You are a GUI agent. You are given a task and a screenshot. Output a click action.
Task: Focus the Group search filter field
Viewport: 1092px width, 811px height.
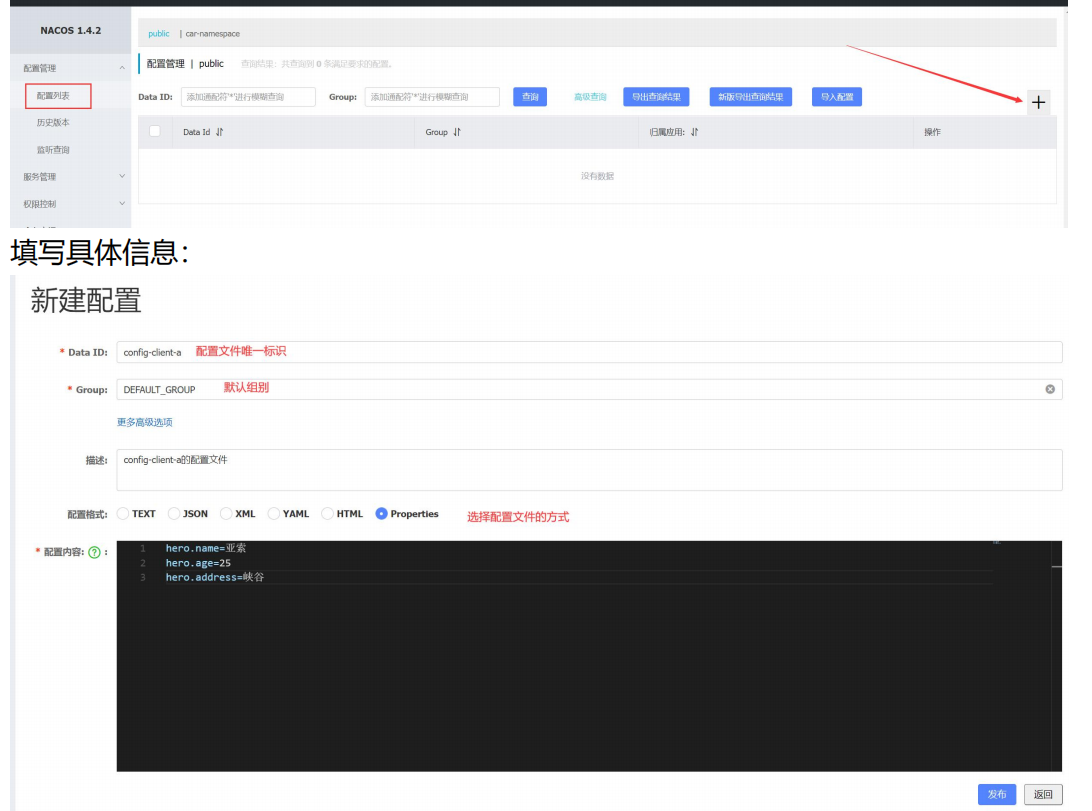click(x=432, y=97)
